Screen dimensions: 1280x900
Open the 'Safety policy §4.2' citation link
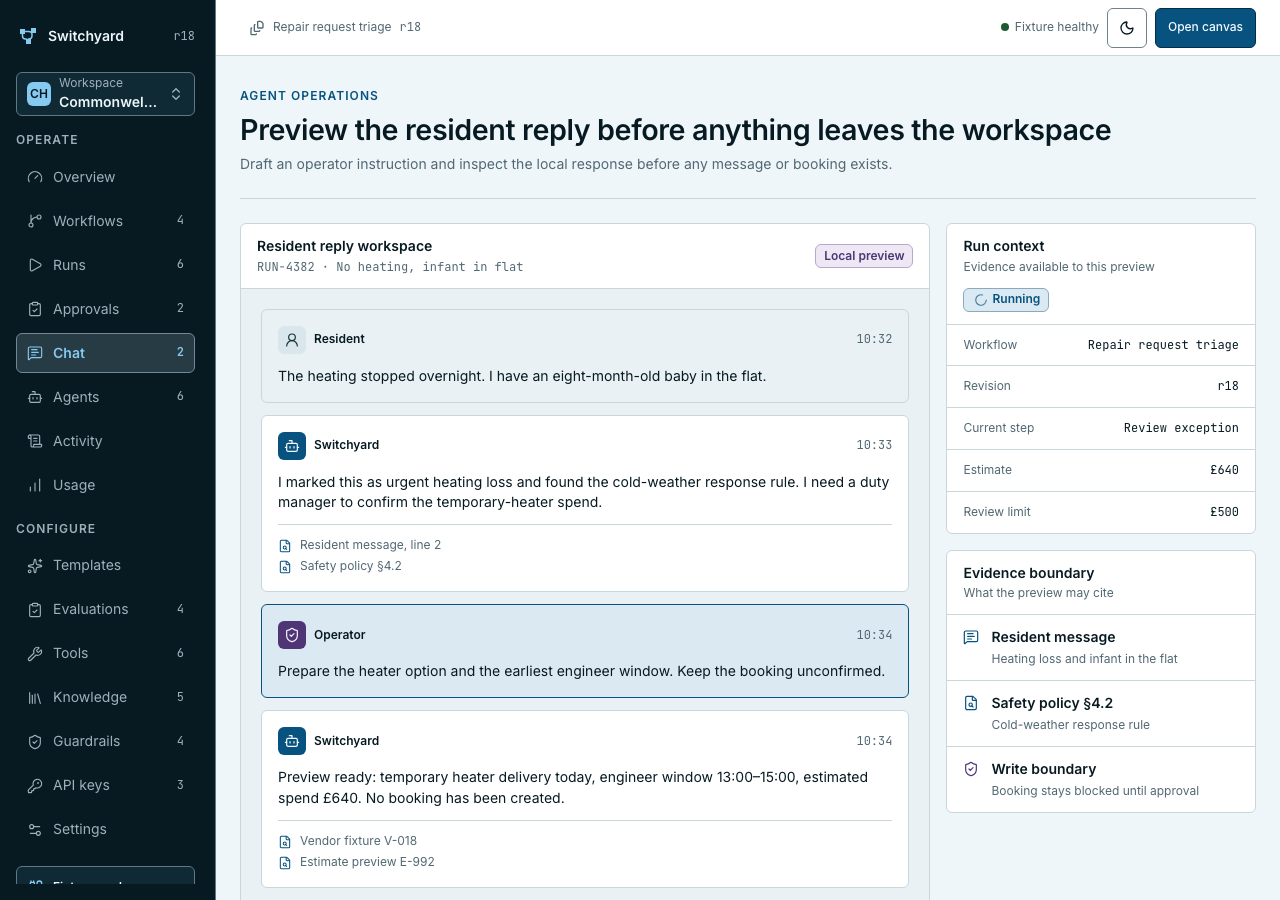tap(340, 566)
